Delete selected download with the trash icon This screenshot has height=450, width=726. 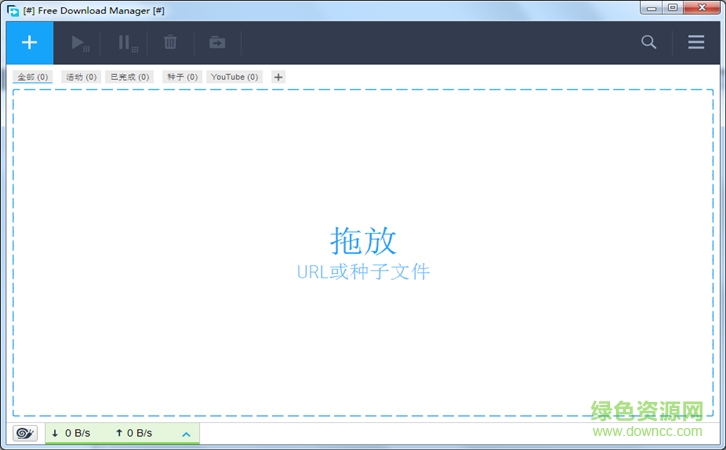(x=170, y=42)
